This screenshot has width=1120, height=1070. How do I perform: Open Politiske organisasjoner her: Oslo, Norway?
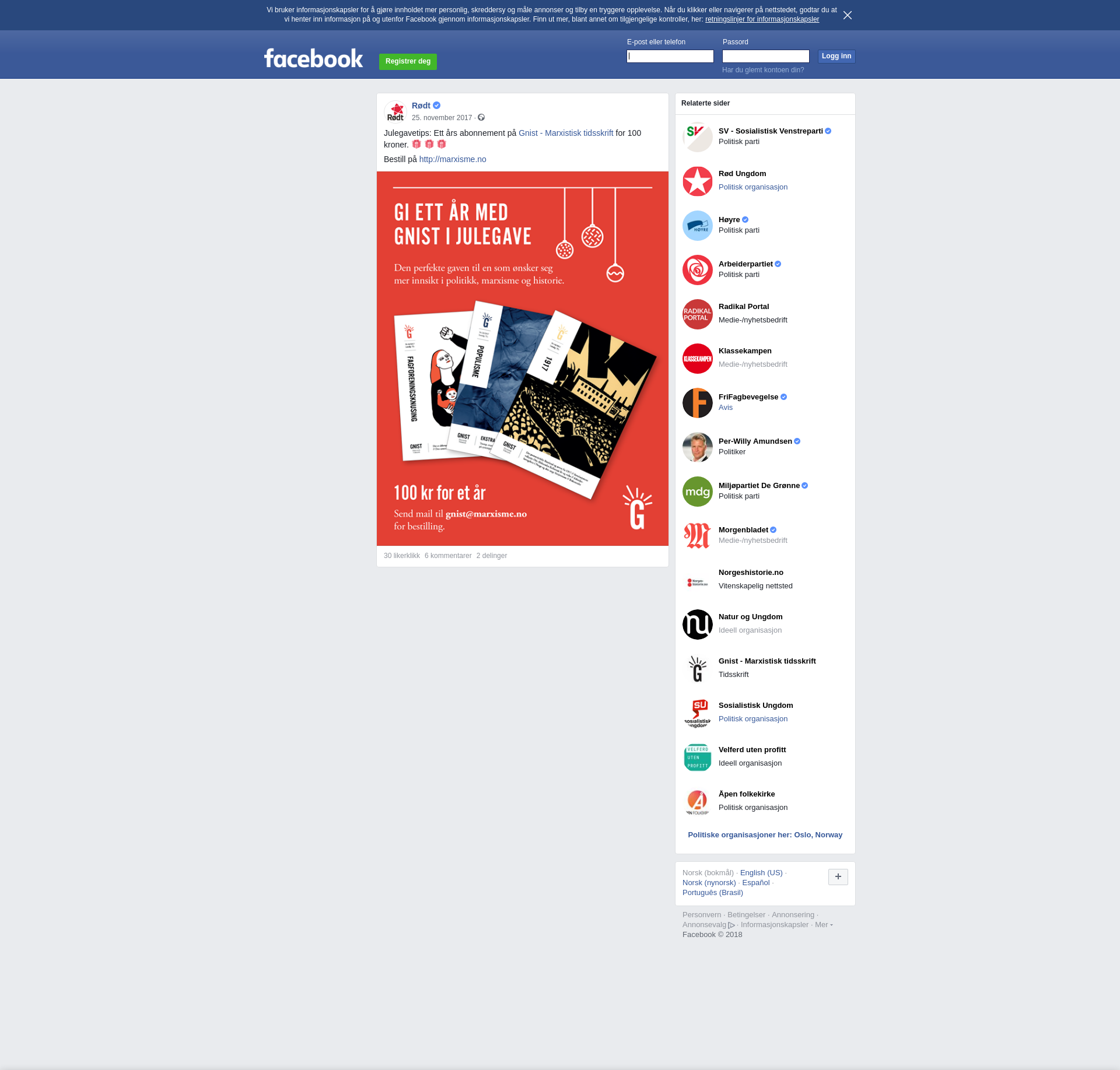pos(765,835)
